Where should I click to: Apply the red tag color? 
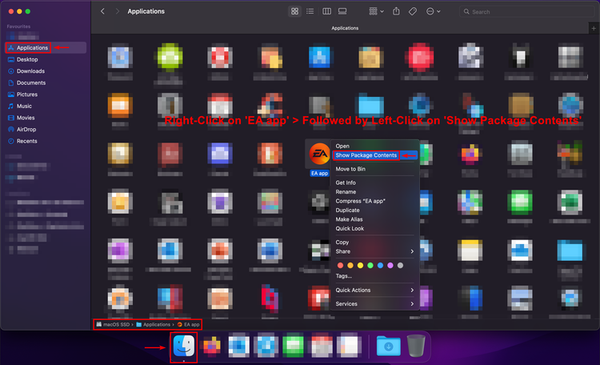coord(340,266)
